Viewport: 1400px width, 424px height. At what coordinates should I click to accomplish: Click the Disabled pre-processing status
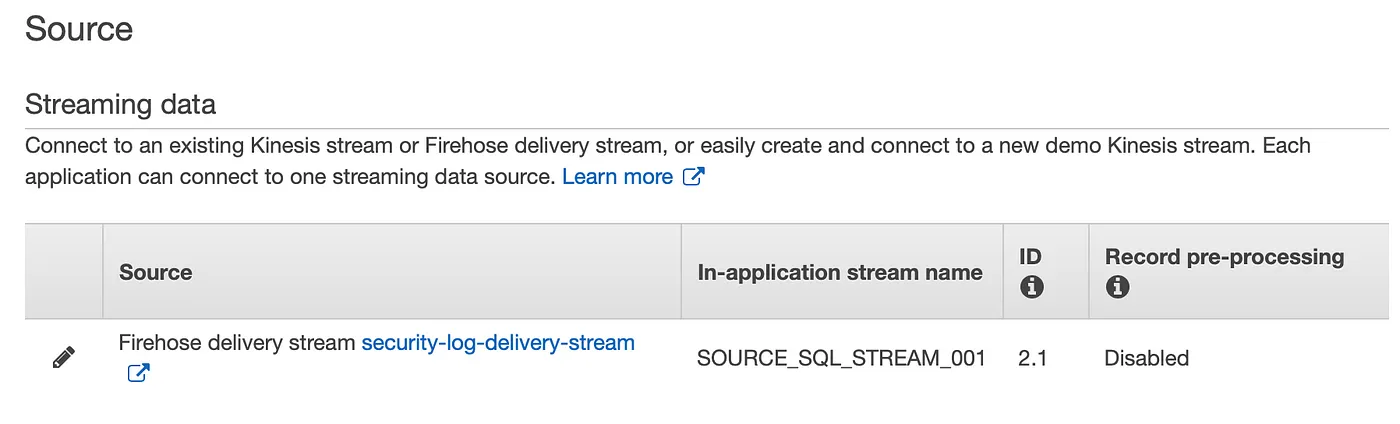click(1146, 358)
